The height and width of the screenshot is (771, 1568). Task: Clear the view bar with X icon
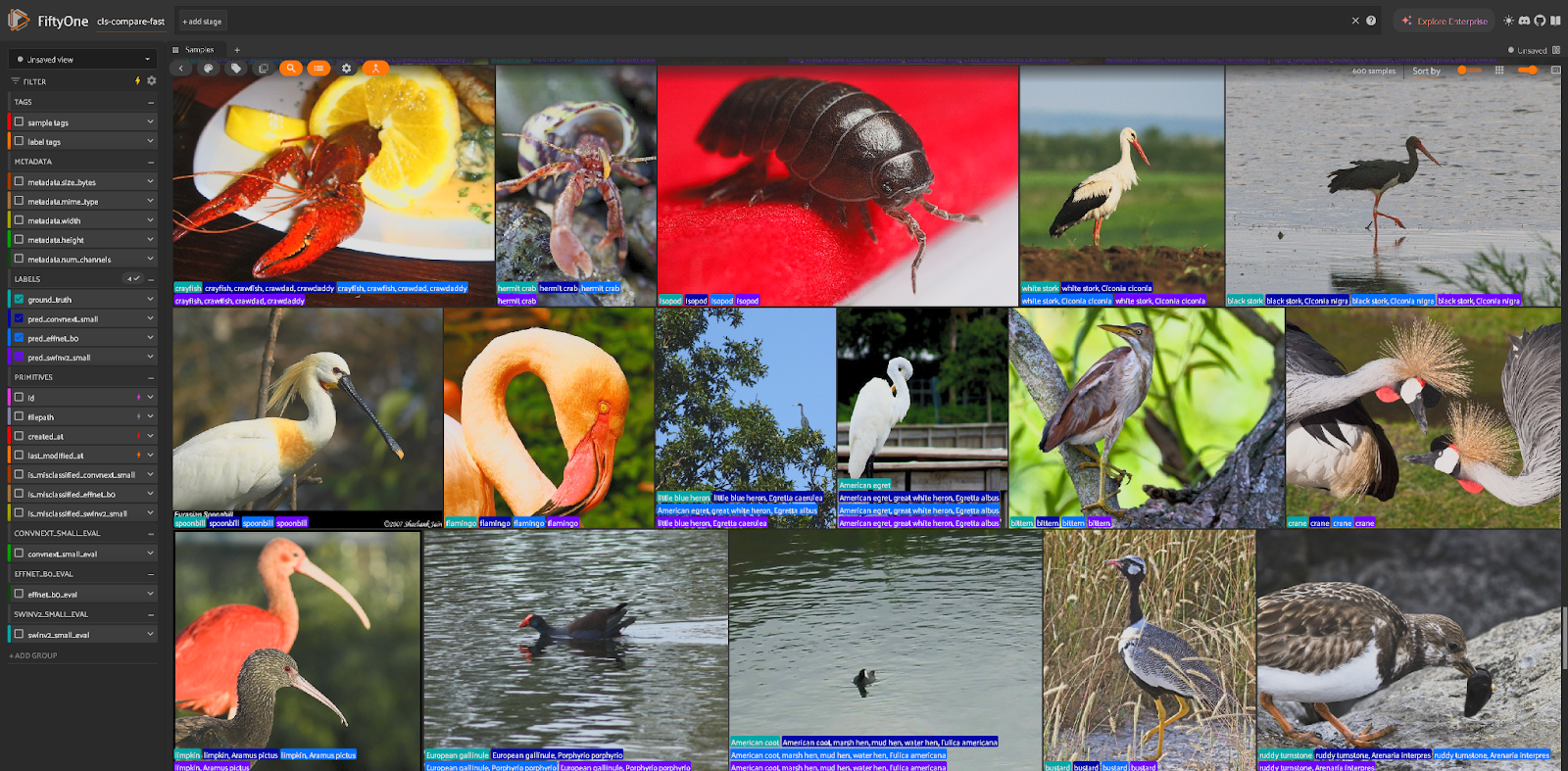pyautogui.click(x=1355, y=21)
